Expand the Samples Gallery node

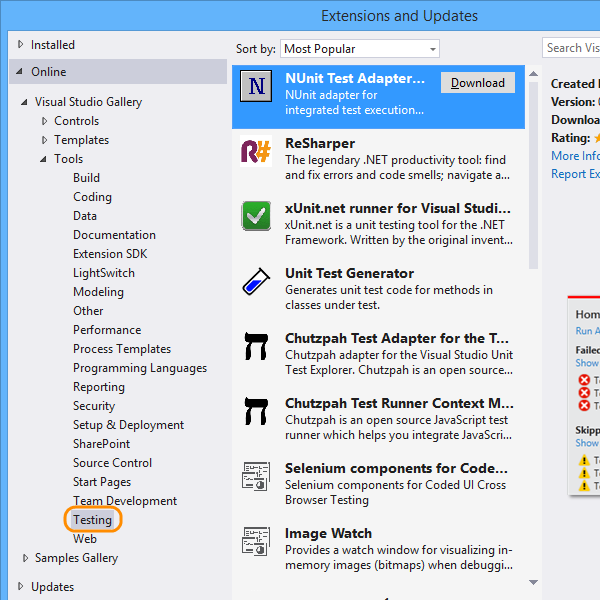click(x=26, y=558)
